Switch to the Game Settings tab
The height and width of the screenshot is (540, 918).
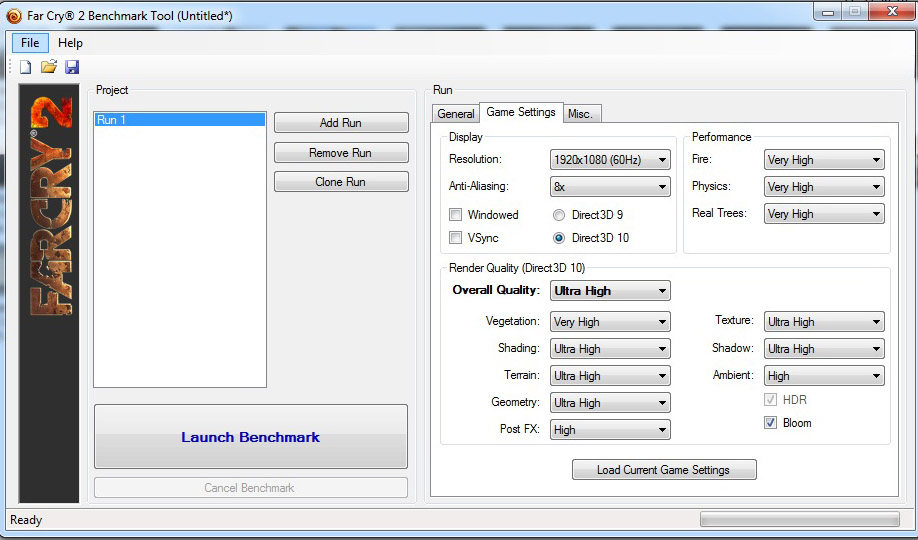click(521, 112)
